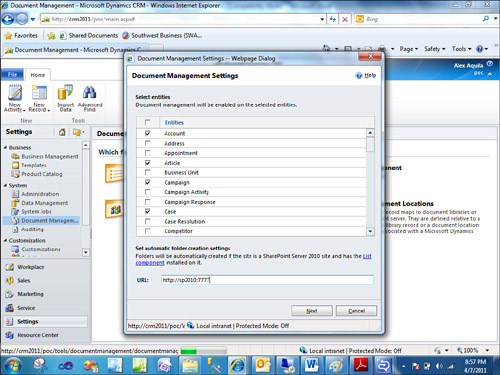The height and width of the screenshot is (375, 500).
Task: Go to Settings area button
Action: [46, 322]
